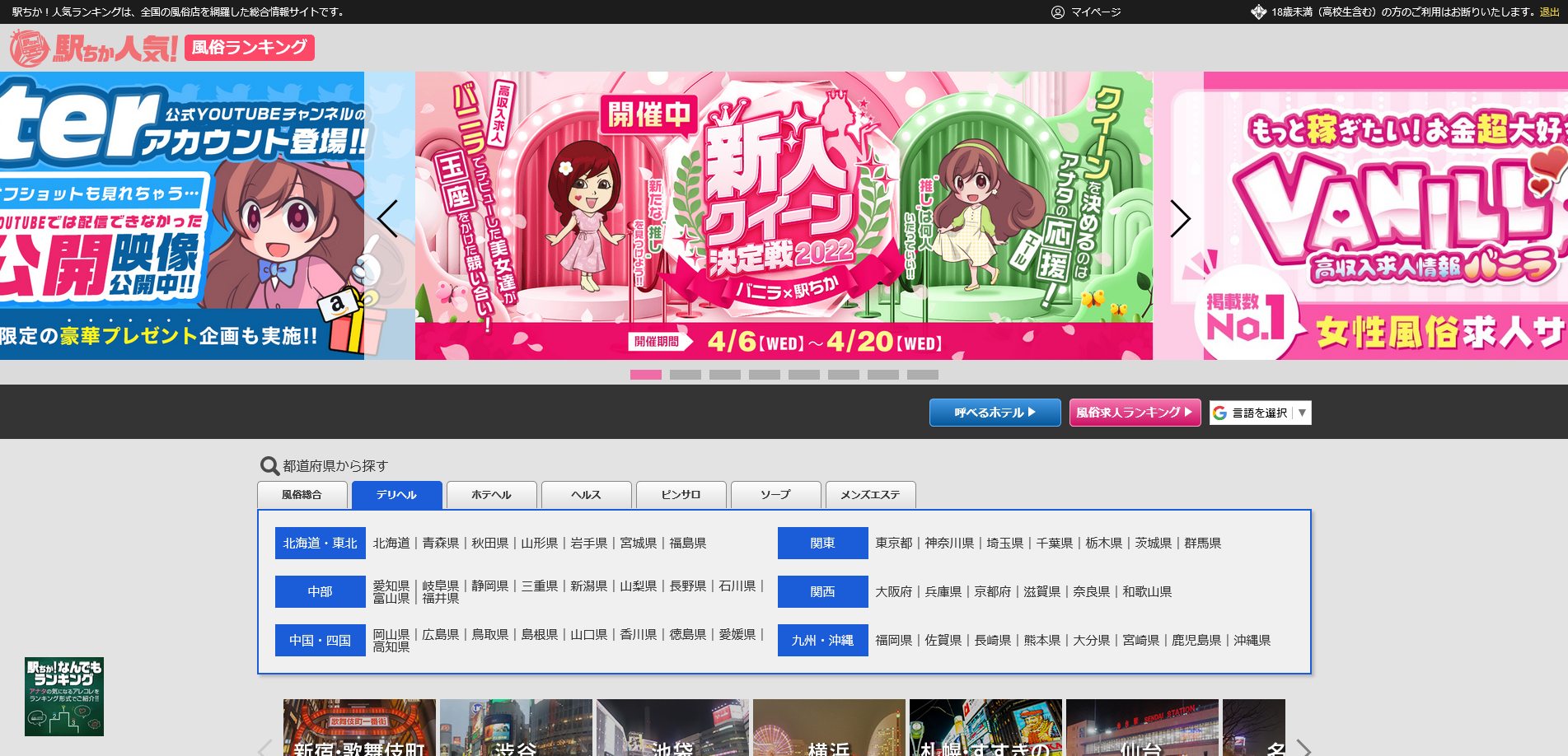1568x756 pixels.
Task: Open 広島県 prefecture link
Action: (x=441, y=635)
